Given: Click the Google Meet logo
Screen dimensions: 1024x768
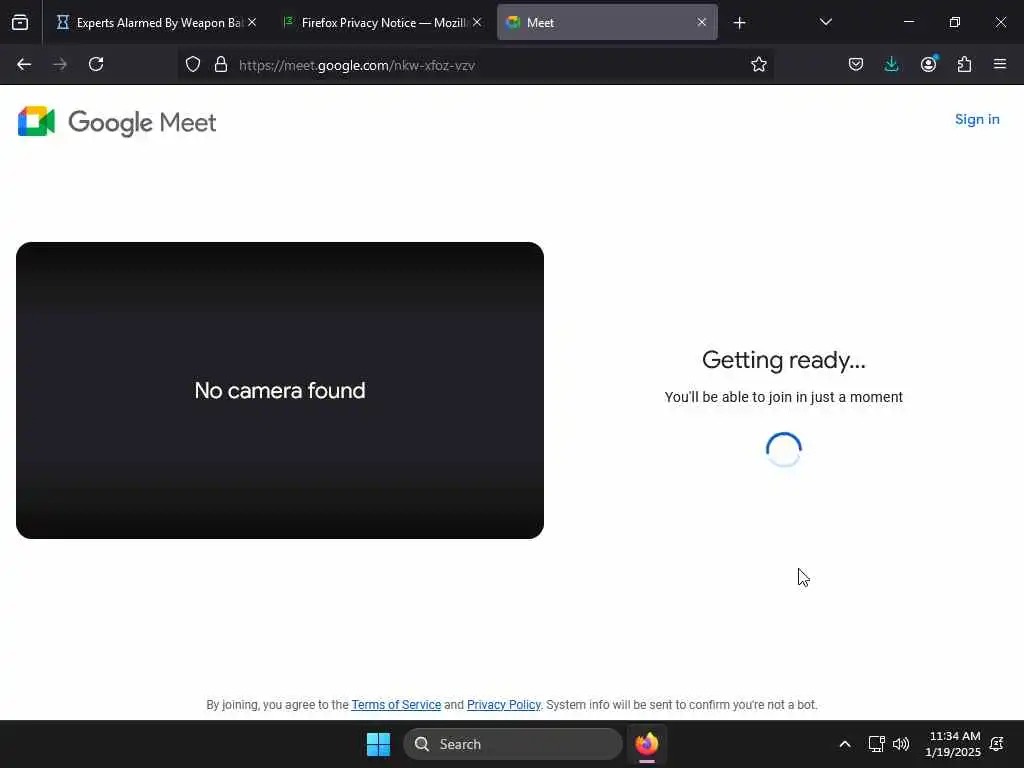Looking at the screenshot, I should [117, 121].
